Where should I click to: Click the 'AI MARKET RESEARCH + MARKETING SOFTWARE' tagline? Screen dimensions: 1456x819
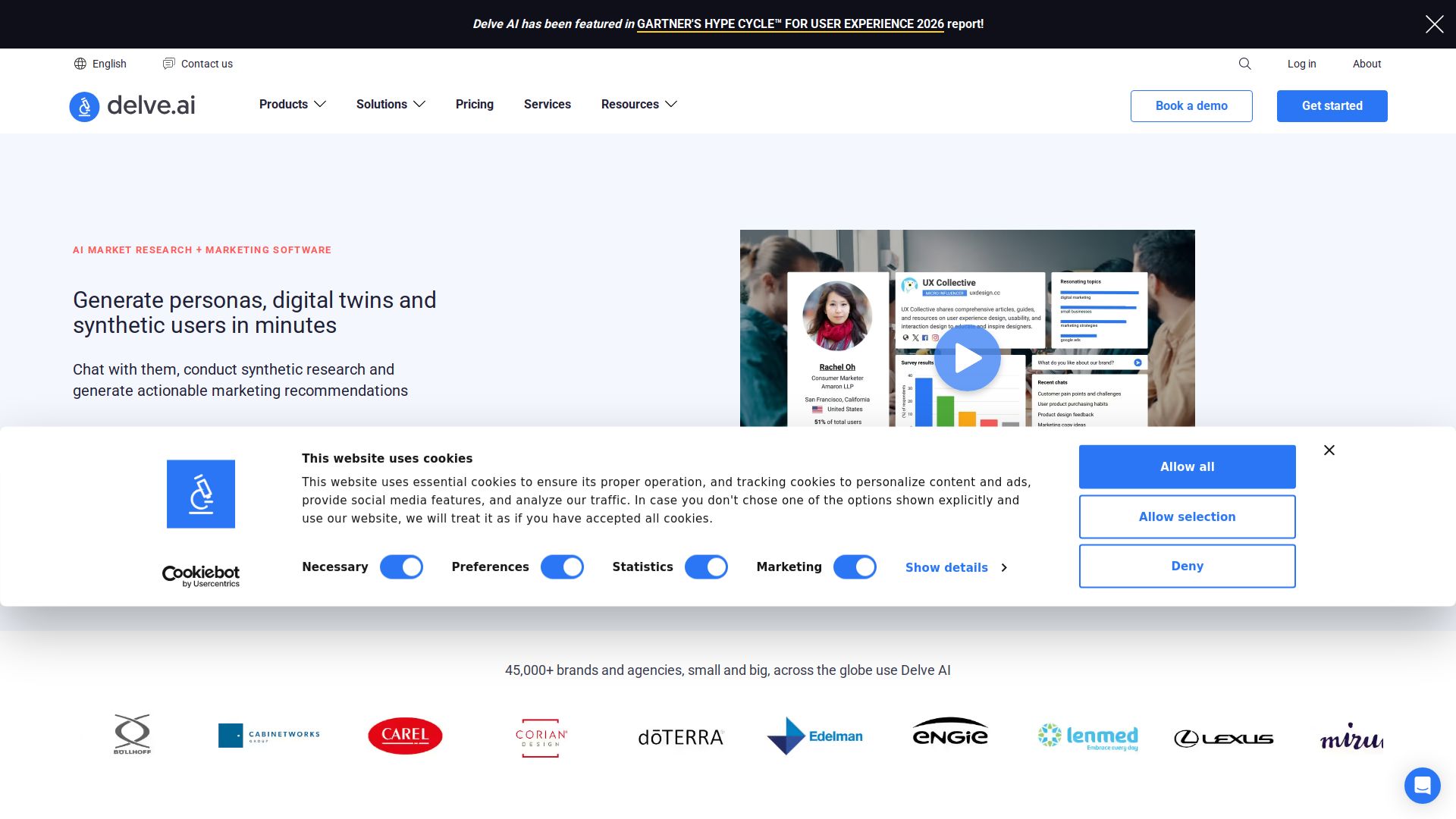(202, 250)
